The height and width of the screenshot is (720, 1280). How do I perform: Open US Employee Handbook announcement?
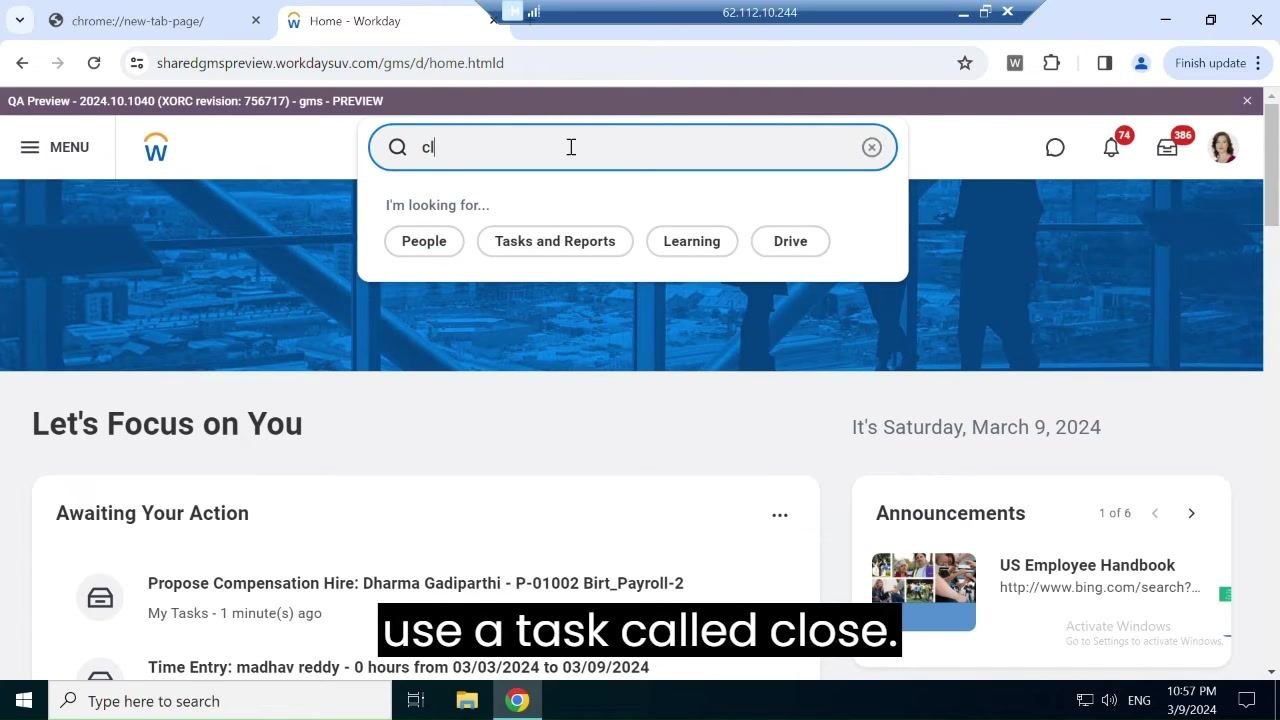(x=1087, y=565)
